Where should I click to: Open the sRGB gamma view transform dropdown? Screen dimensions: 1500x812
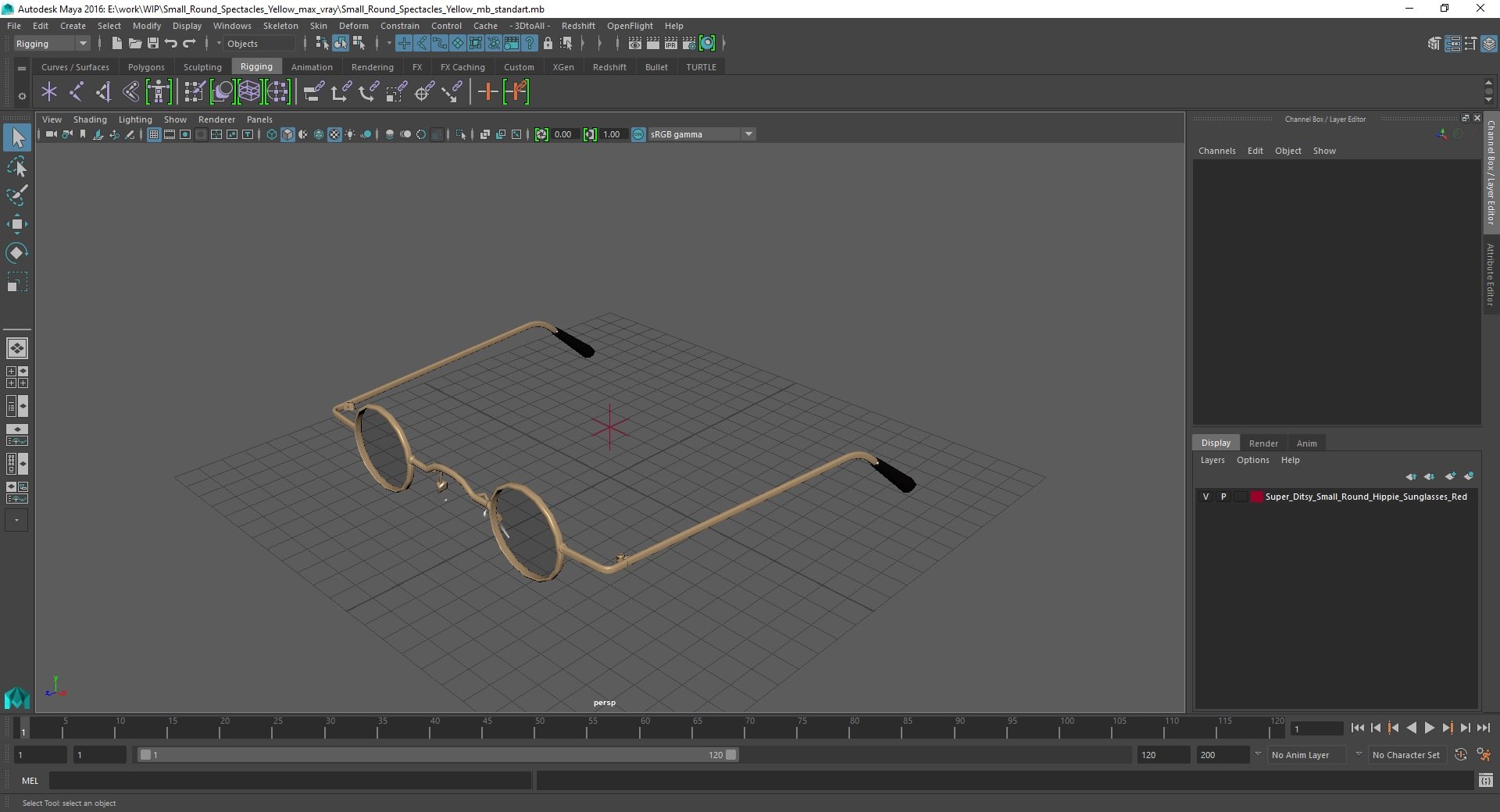pyautogui.click(x=702, y=134)
